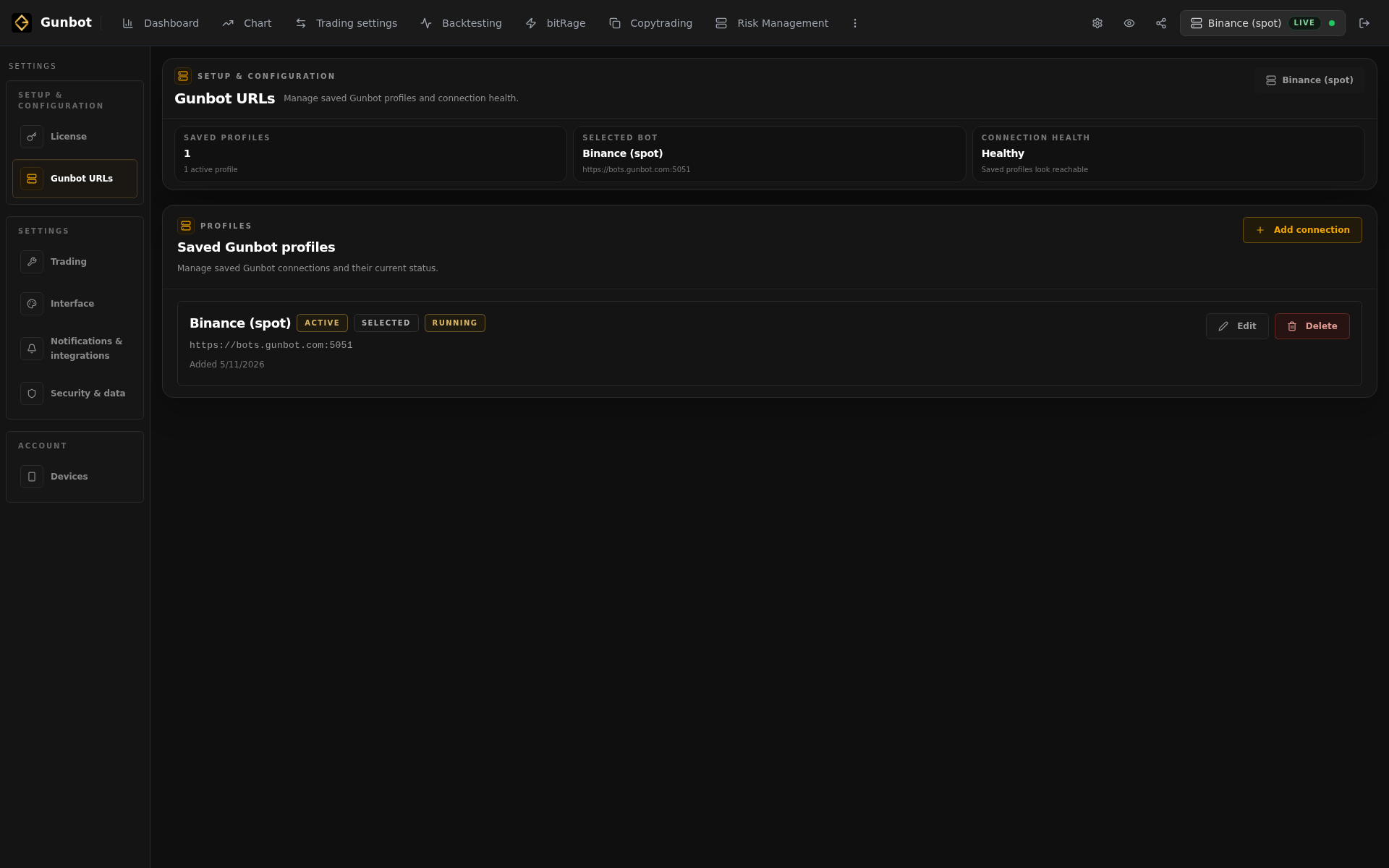
Task: Click the Security shield icon
Action: click(x=32, y=393)
